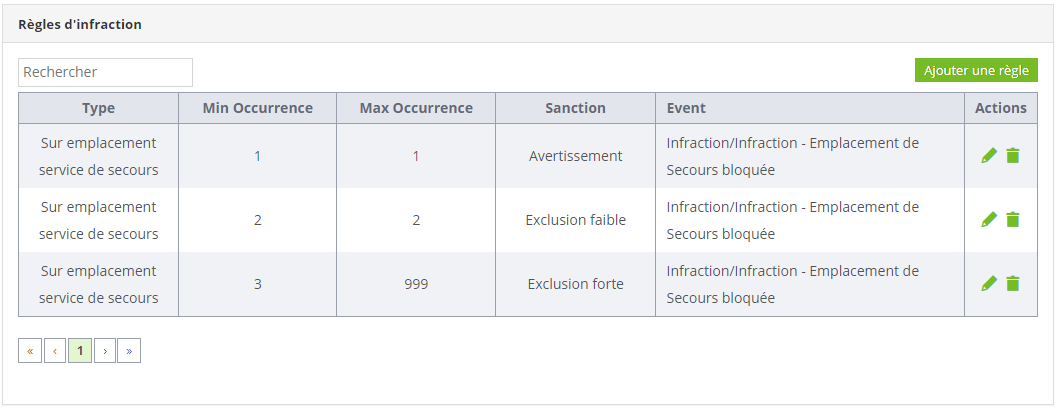Click the Ajouter une règle button
1058x410 pixels.
click(x=976, y=70)
